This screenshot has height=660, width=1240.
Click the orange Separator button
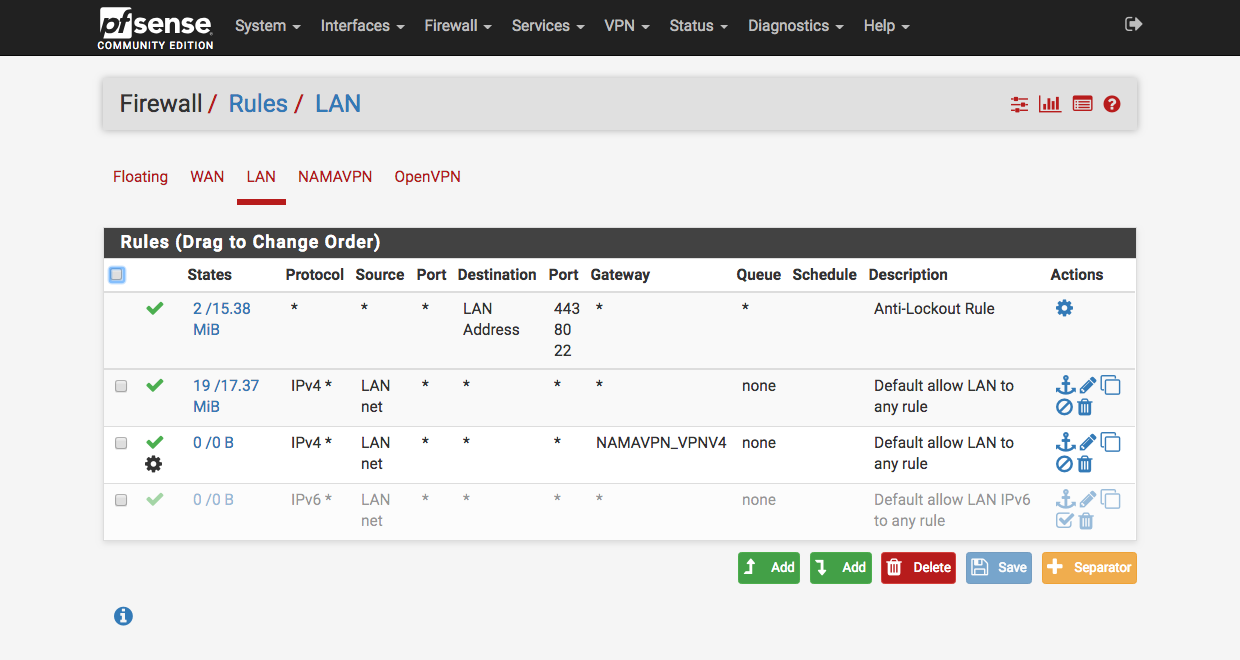[1089, 568]
